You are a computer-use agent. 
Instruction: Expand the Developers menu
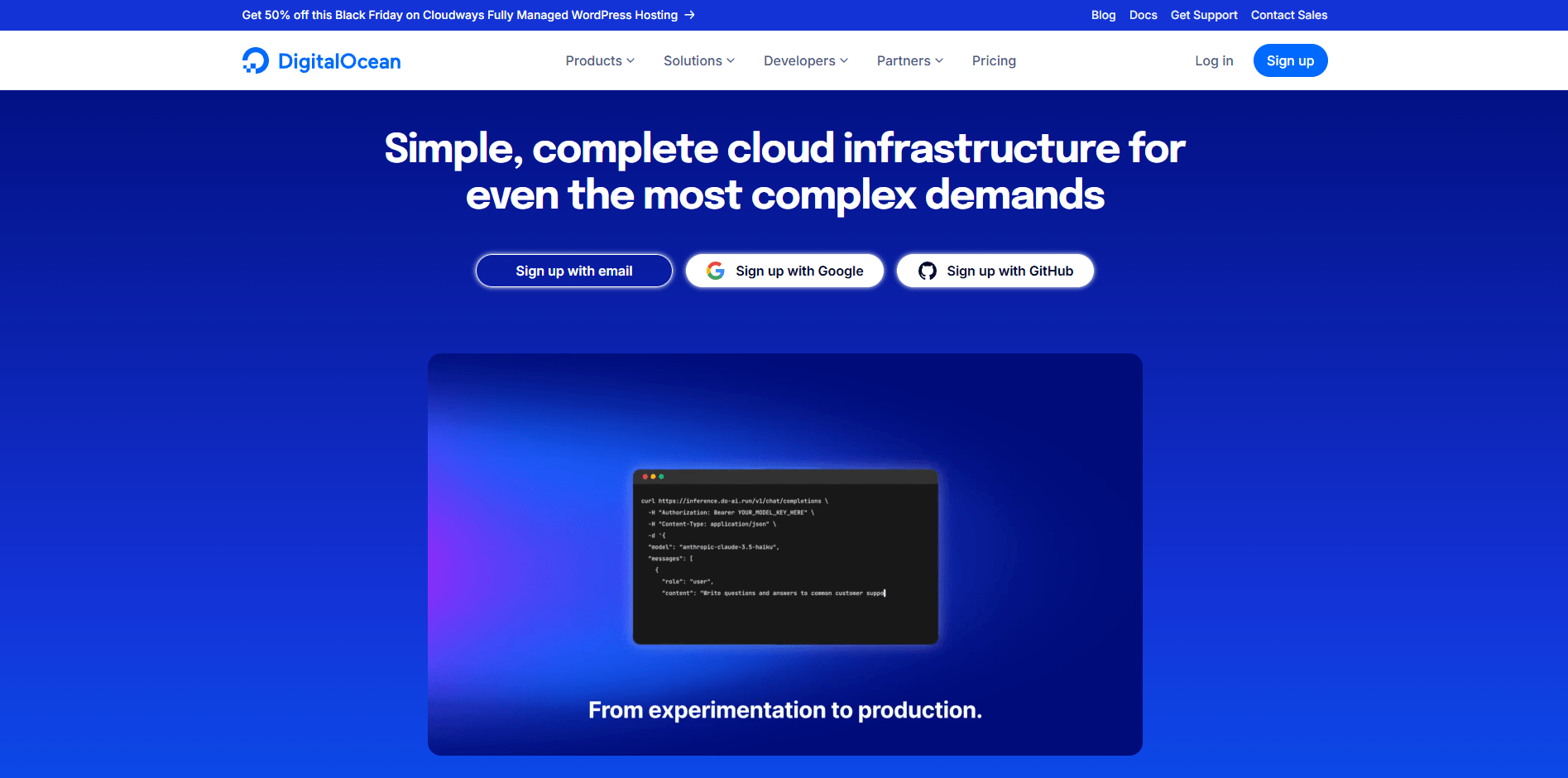[x=799, y=60]
